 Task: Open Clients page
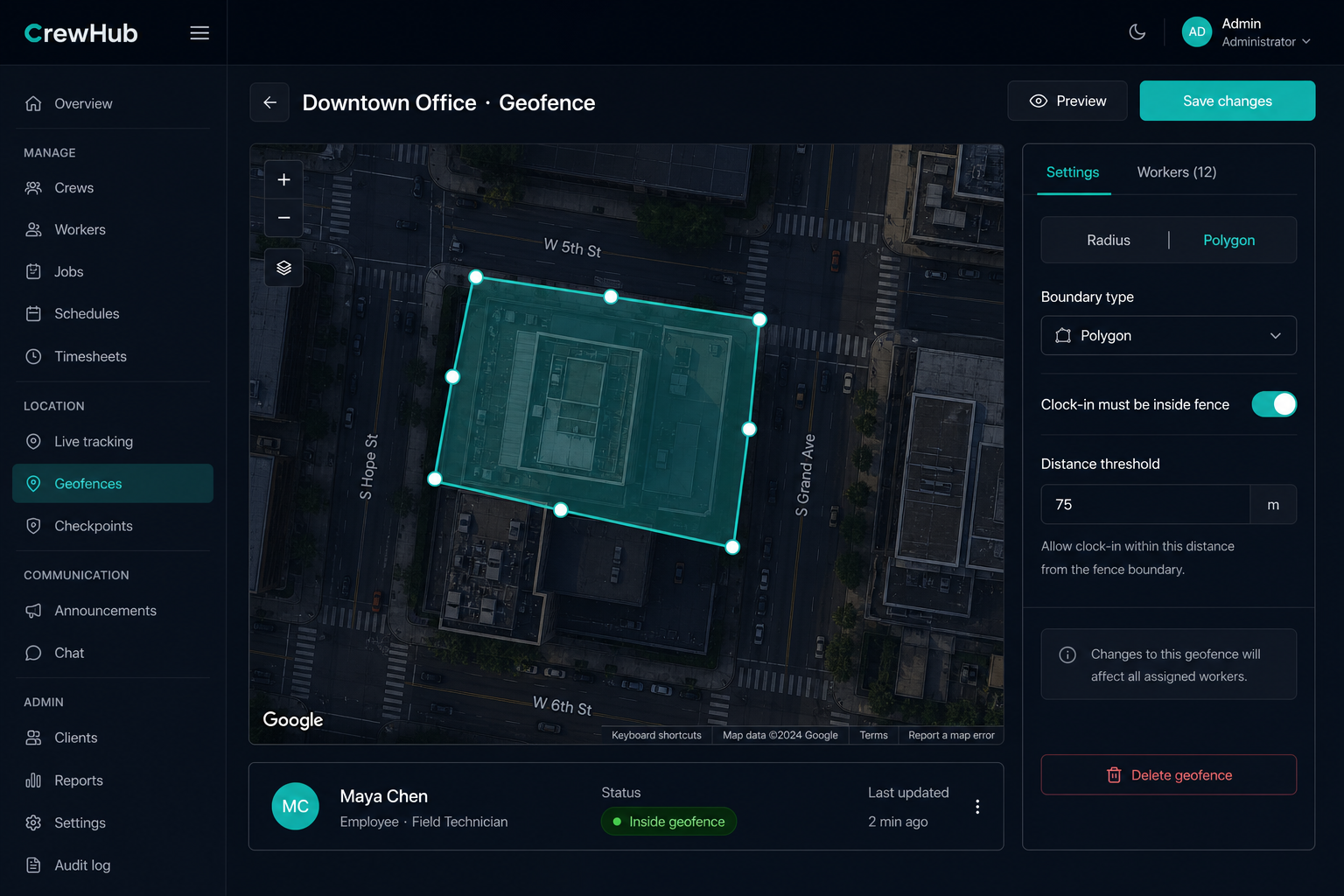coord(113,738)
